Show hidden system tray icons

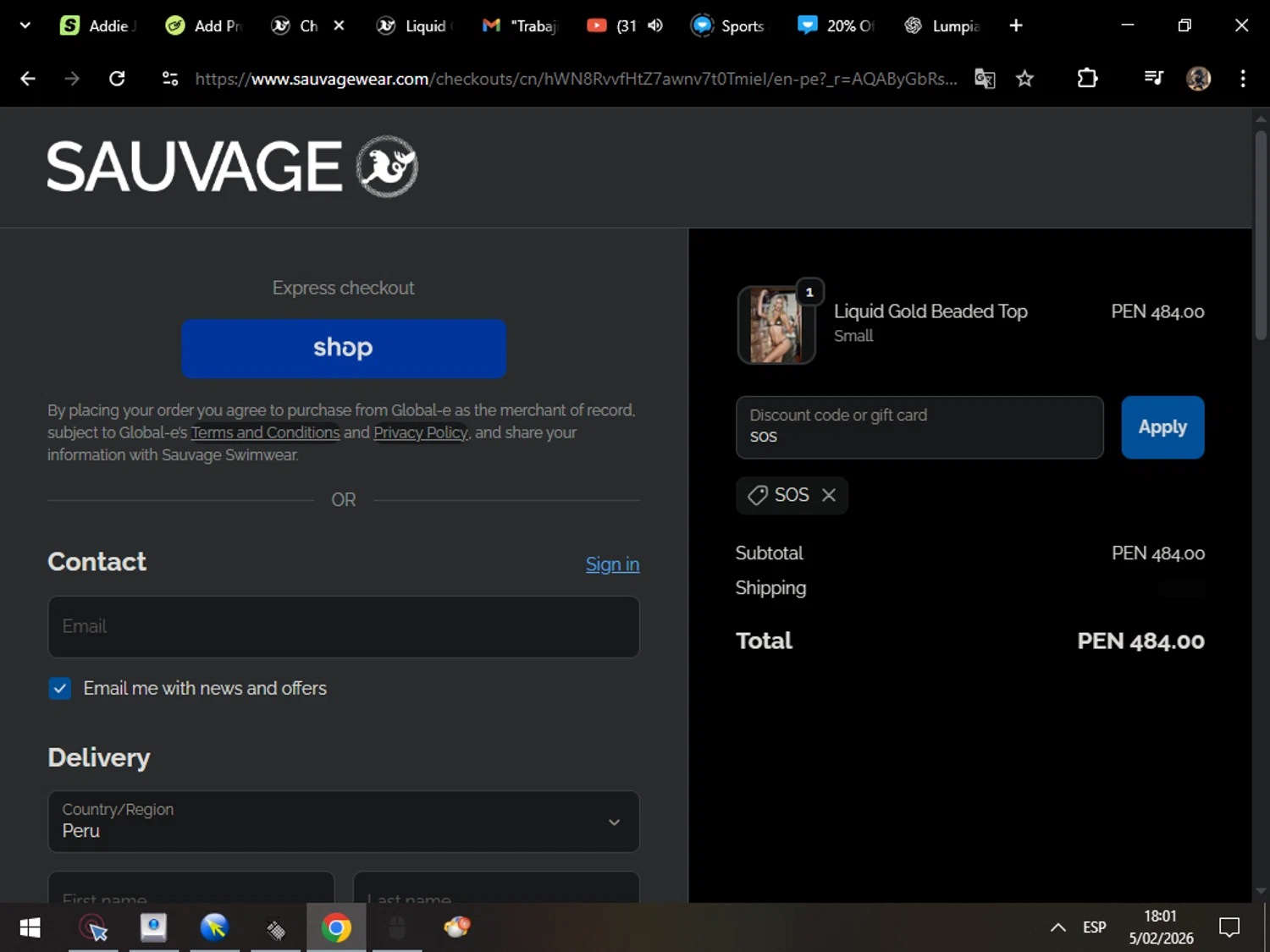[1057, 928]
